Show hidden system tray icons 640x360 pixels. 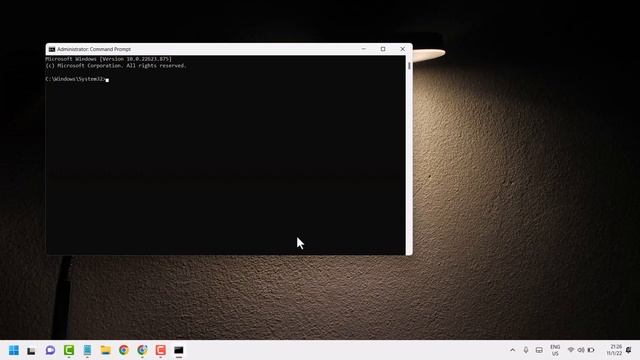click(x=513, y=350)
